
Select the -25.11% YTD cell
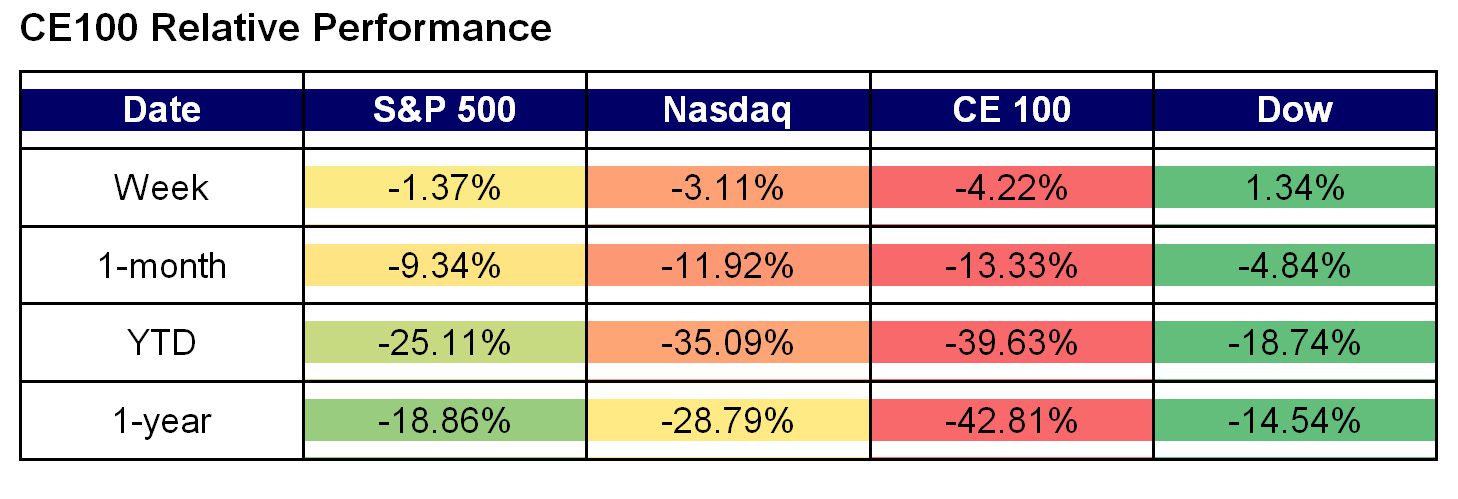point(444,344)
